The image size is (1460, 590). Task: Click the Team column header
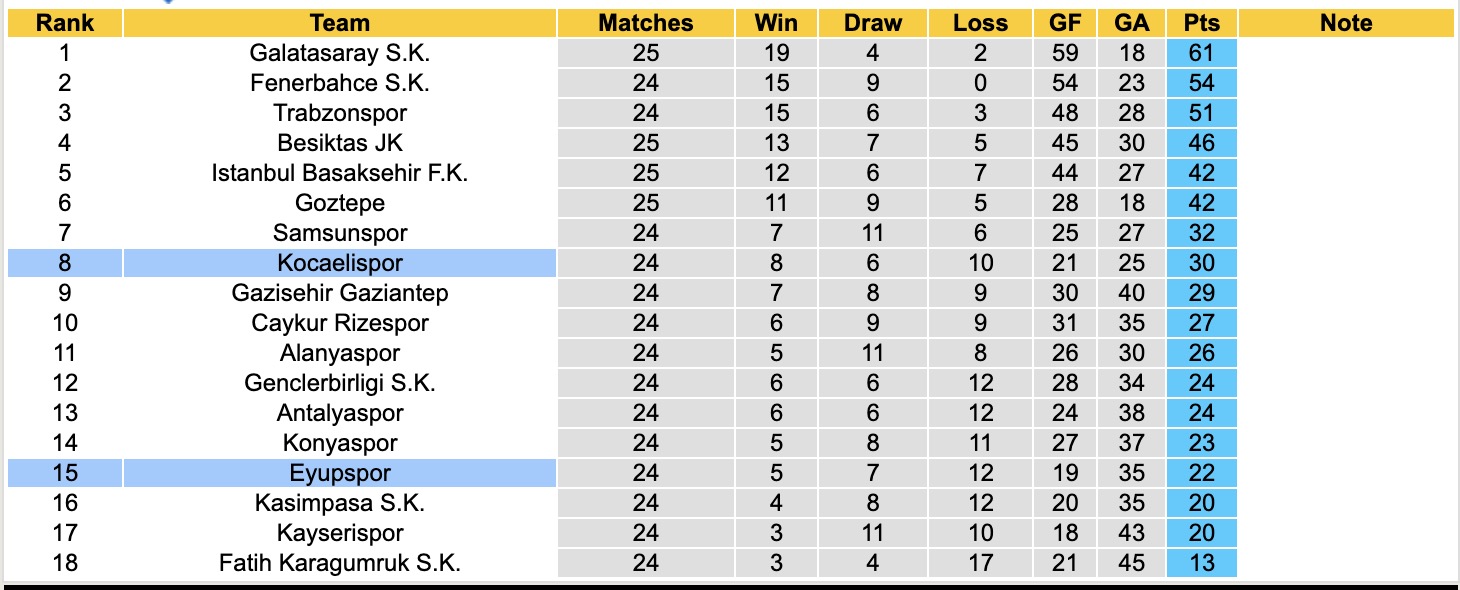[x=340, y=23]
